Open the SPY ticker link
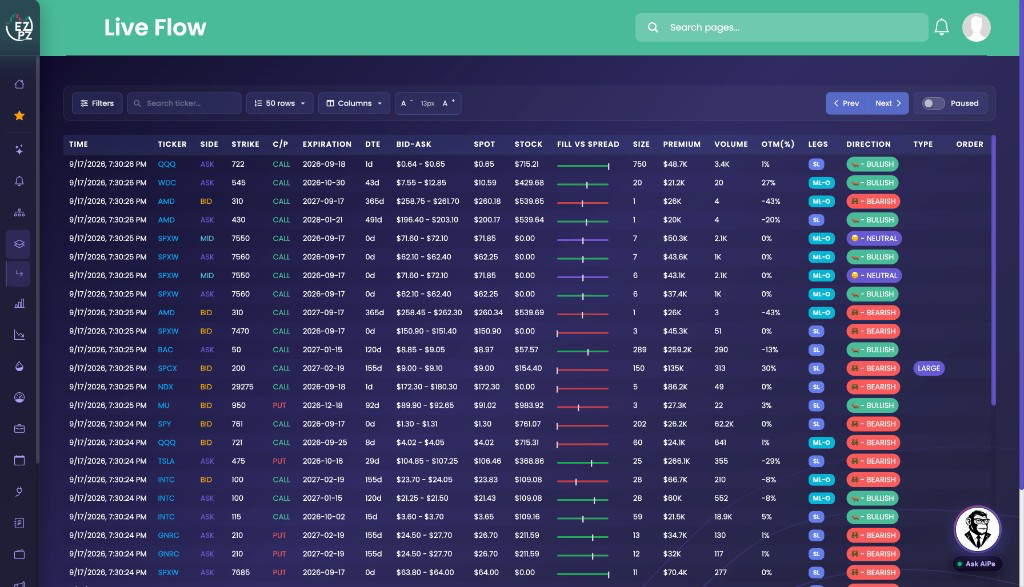Screen dimensions: 1024x587 click(165, 424)
